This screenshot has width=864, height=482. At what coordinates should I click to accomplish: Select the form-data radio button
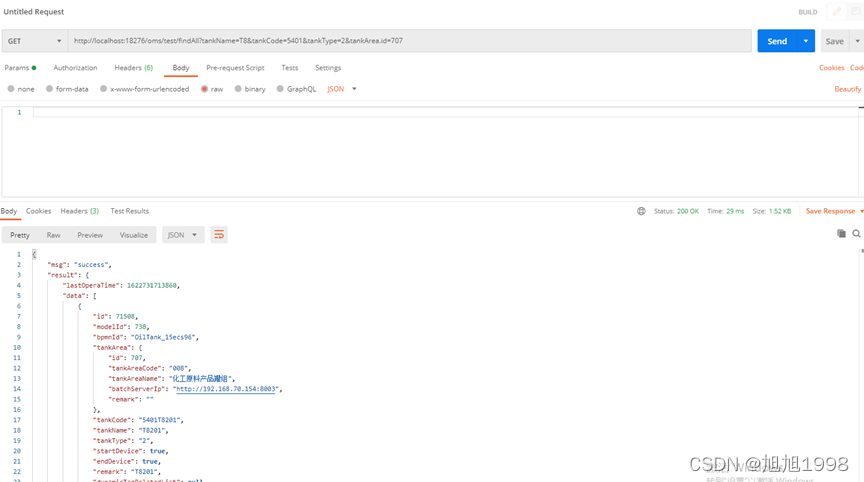coord(50,89)
